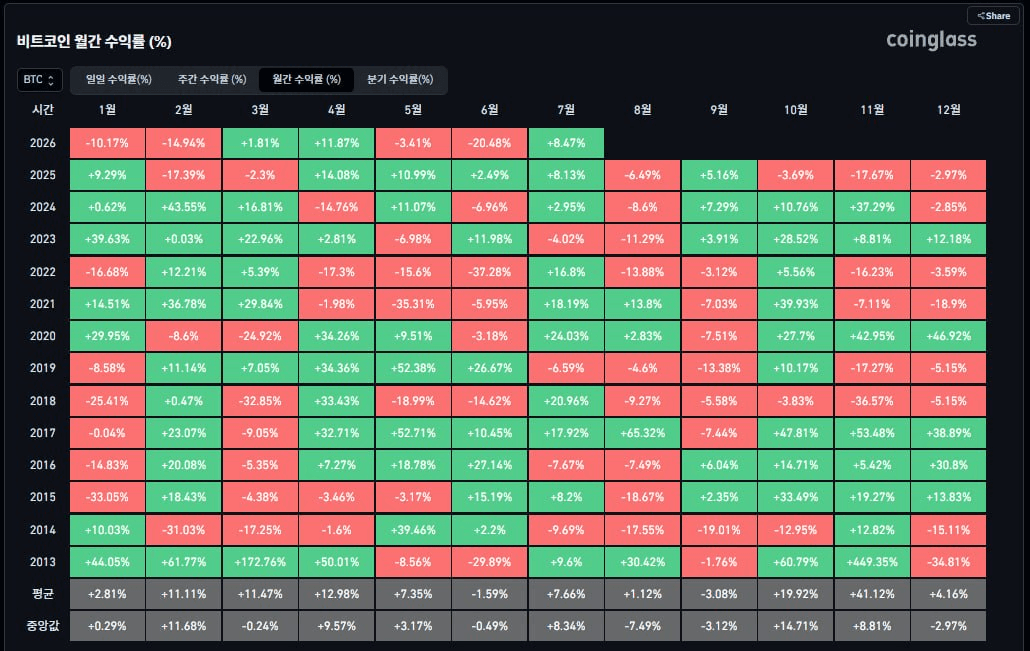The height and width of the screenshot is (651, 1030).
Task: Click the 평균 value +41.12% for November
Action: click(872, 594)
